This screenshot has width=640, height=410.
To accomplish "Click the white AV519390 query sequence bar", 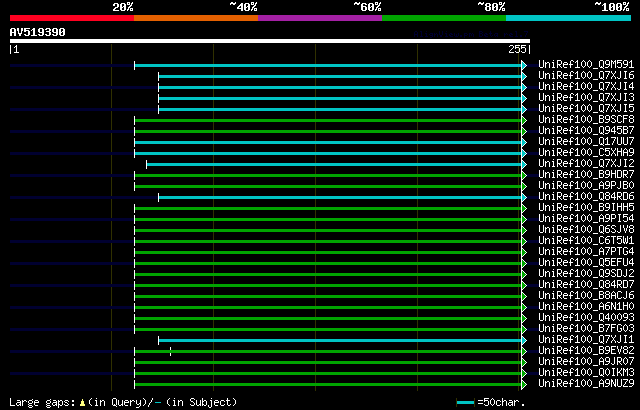I will pyautogui.click(x=270, y=41).
